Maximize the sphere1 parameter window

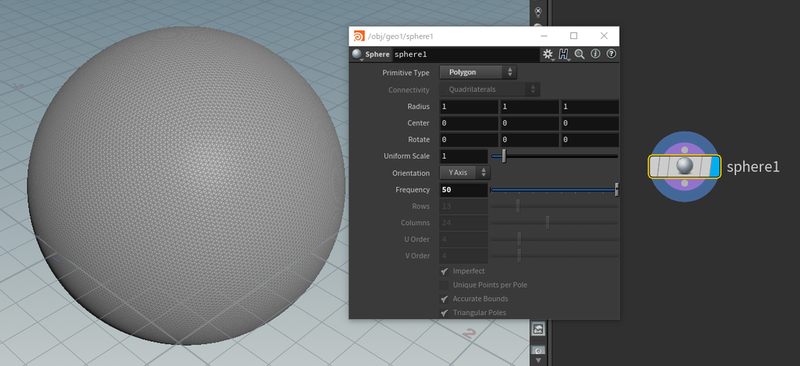pyautogui.click(x=574, y=36)
